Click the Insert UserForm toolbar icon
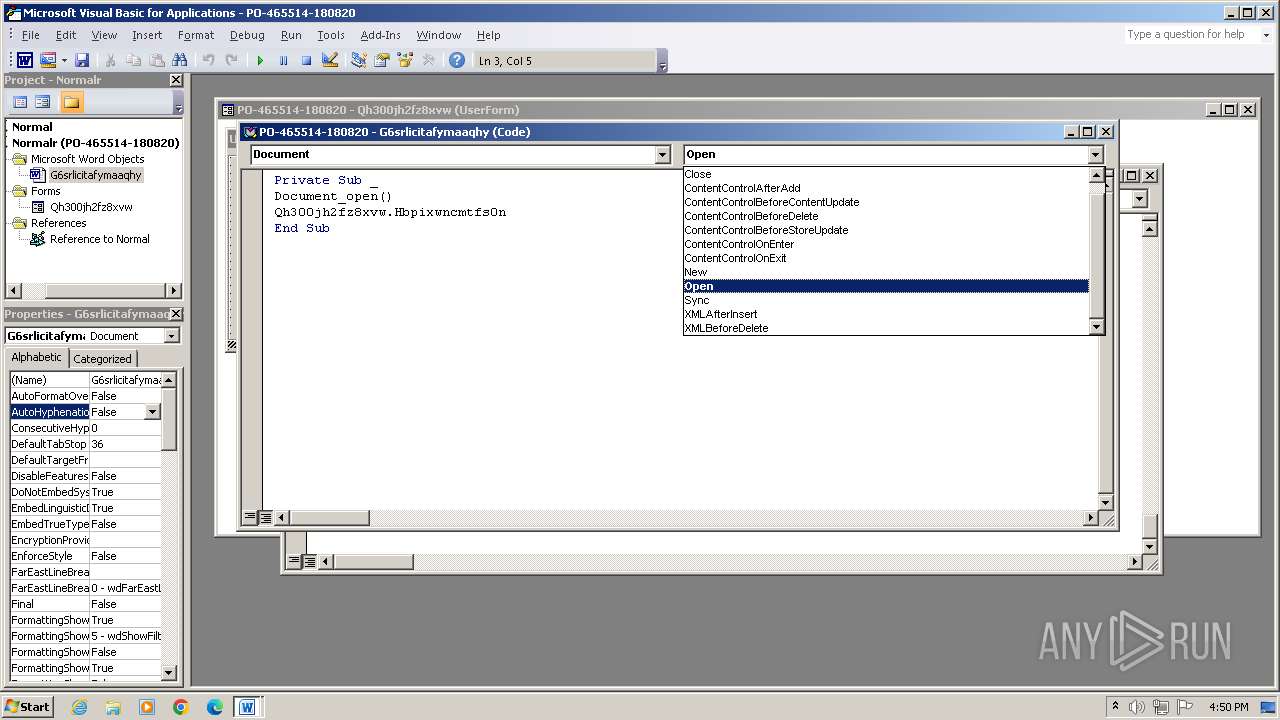 (x=47, y=60)
